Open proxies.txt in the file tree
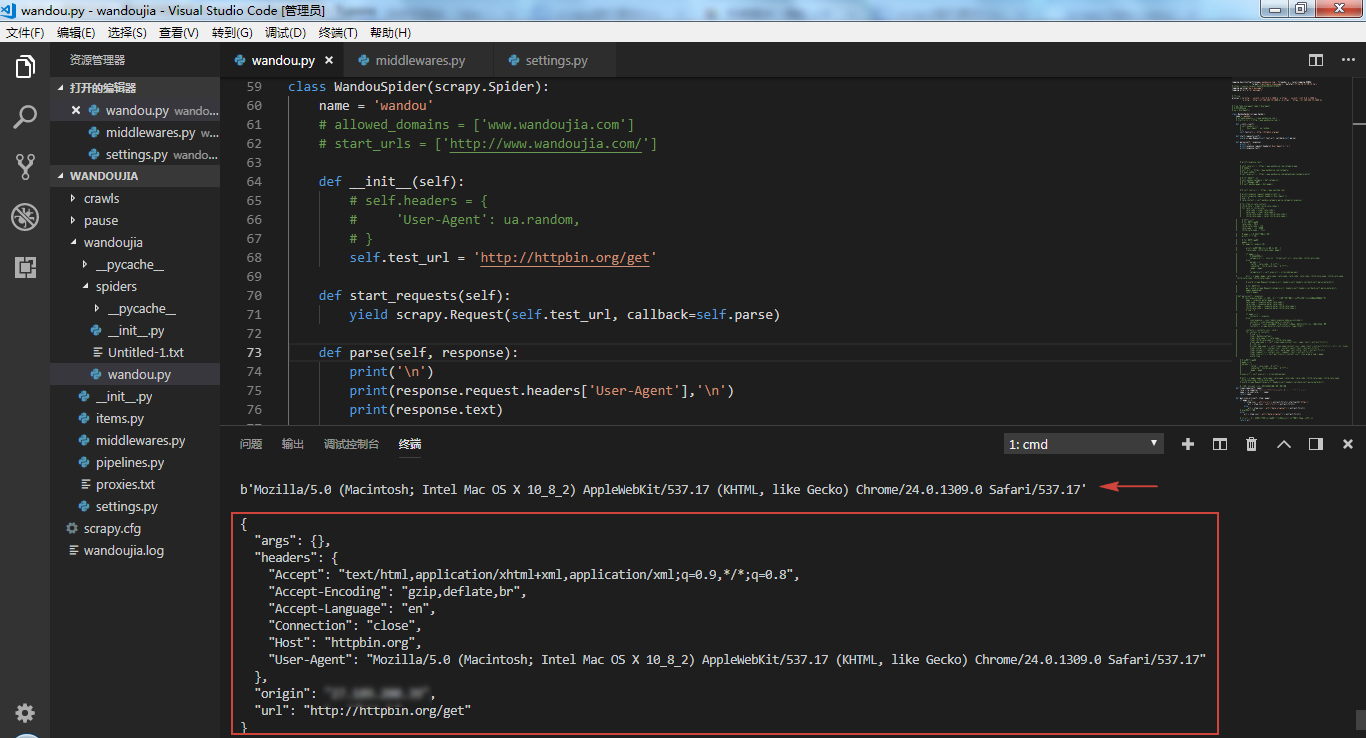 coord(135,484)
